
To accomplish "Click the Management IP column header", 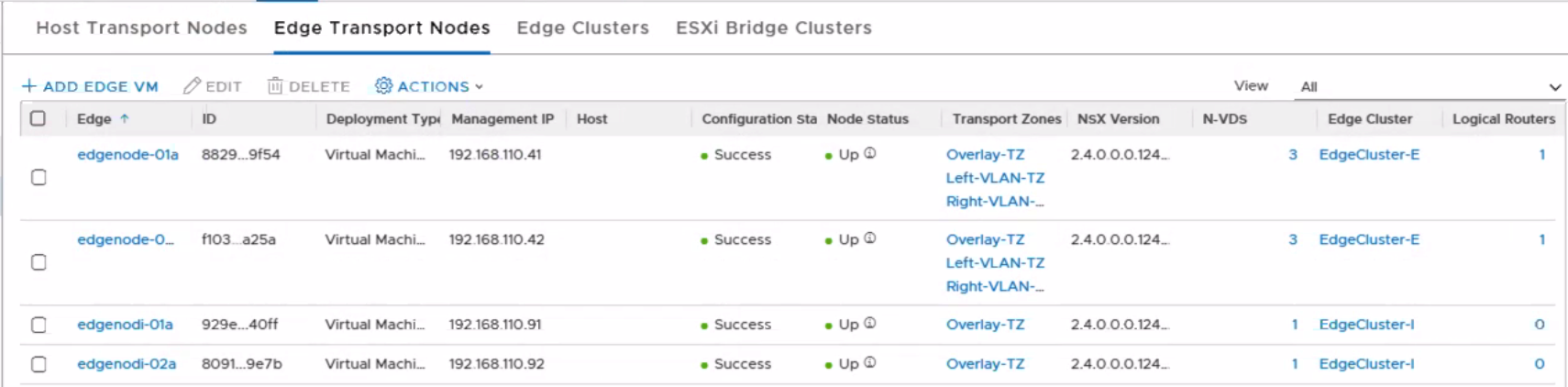I will pos(502,118).
